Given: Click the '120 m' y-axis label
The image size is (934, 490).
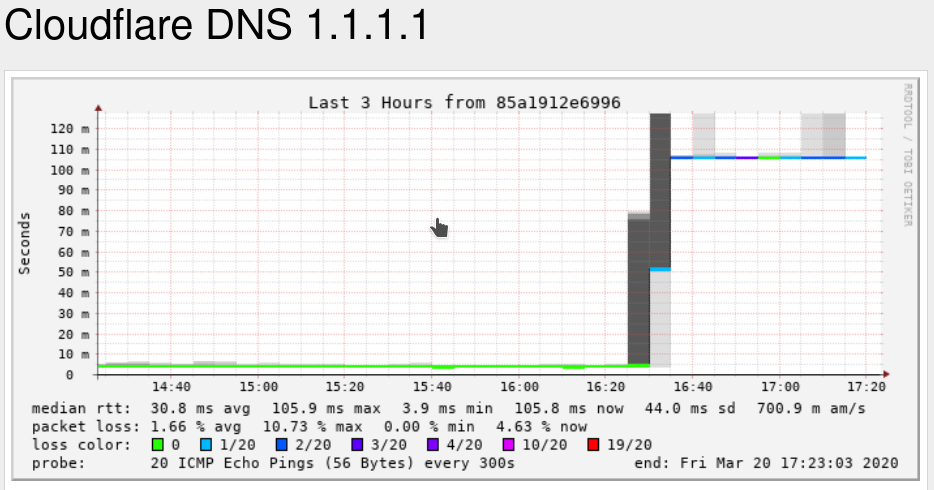Looking at the screenshot, I should pos(70,129).
